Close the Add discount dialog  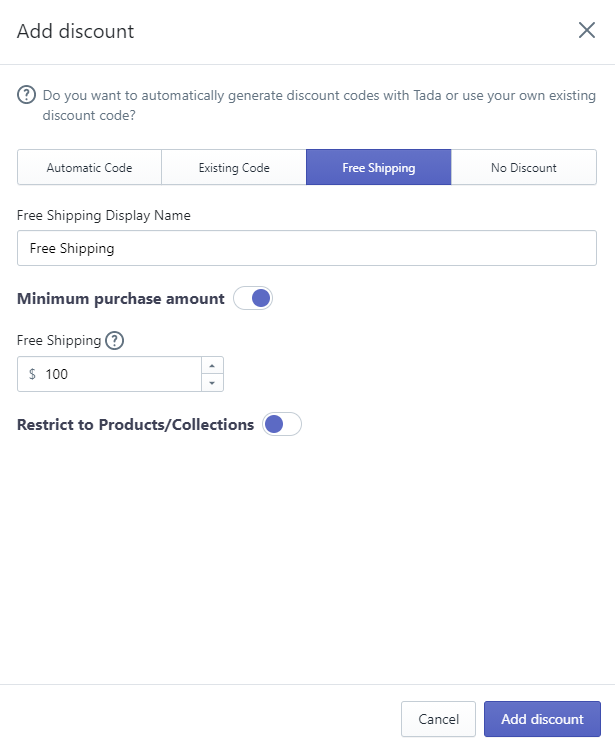click(x=586, y=30)
